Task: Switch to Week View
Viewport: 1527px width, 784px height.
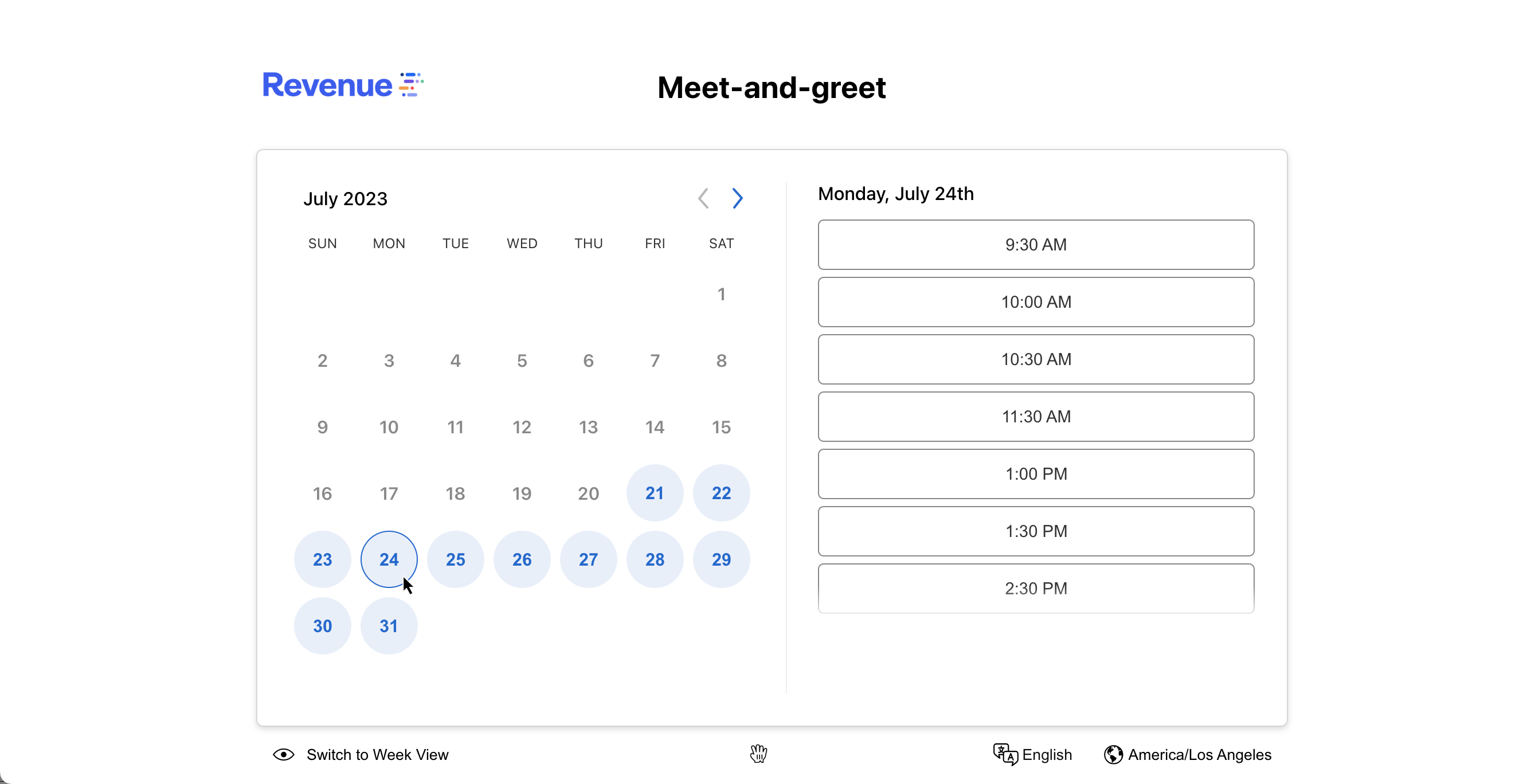Action: tap(377, 754)
